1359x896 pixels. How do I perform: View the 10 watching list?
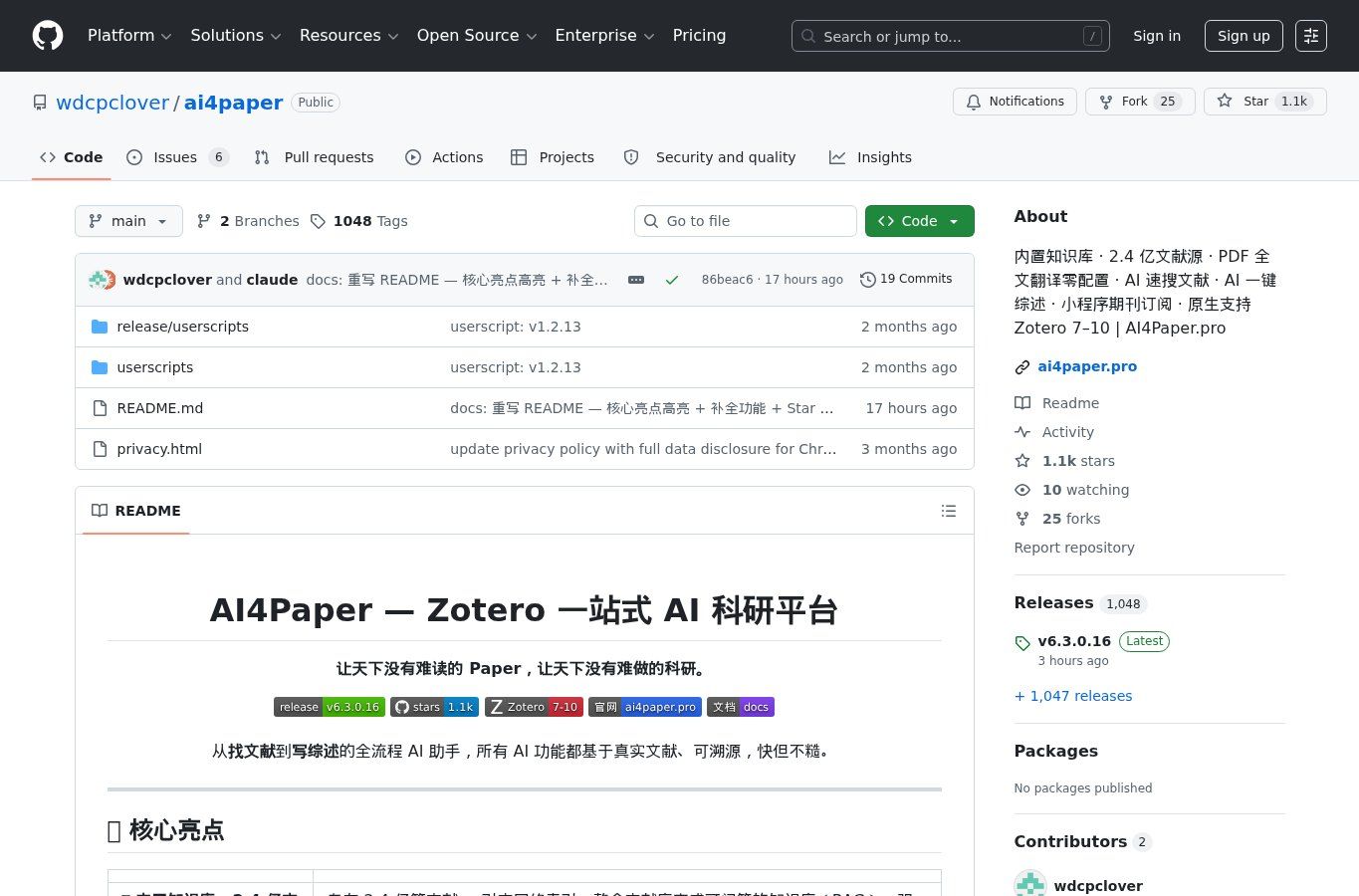[x=1072, y=490]
